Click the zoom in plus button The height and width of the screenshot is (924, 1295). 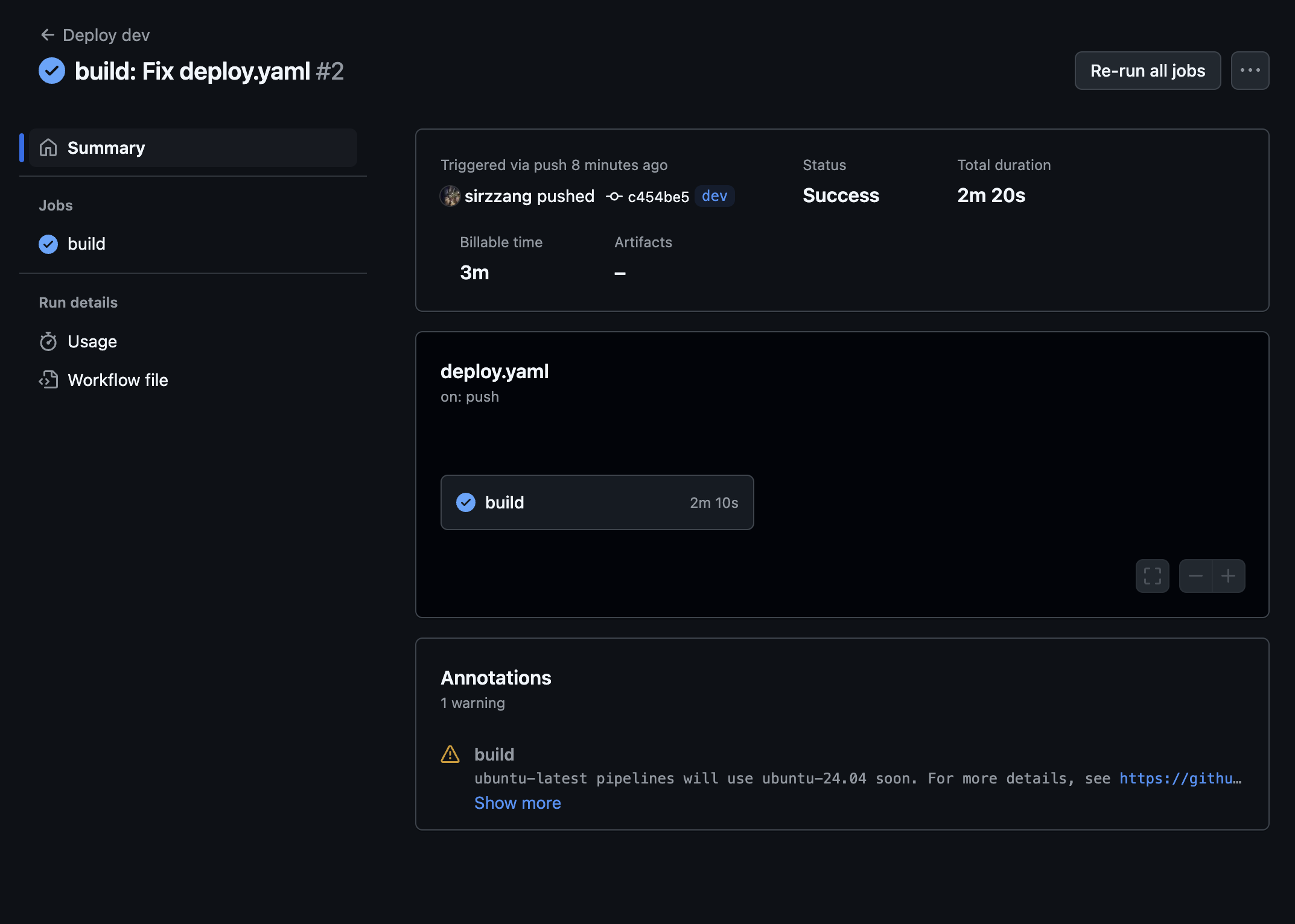tap(1228, 575)
